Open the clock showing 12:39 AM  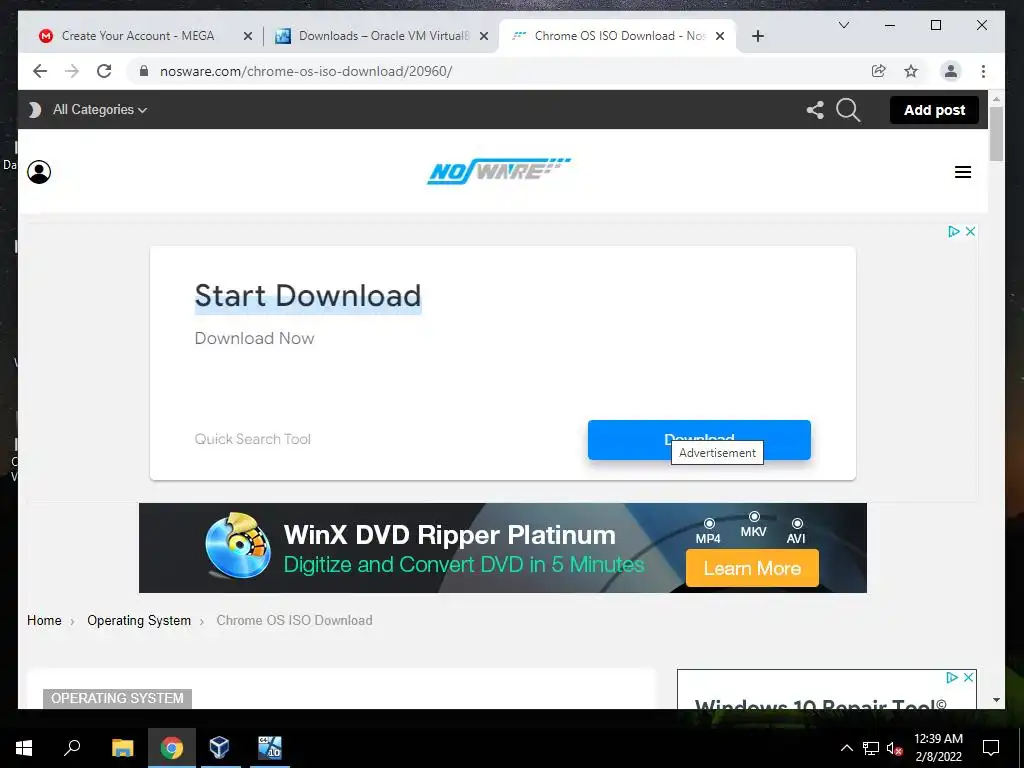tap(938, 748)
